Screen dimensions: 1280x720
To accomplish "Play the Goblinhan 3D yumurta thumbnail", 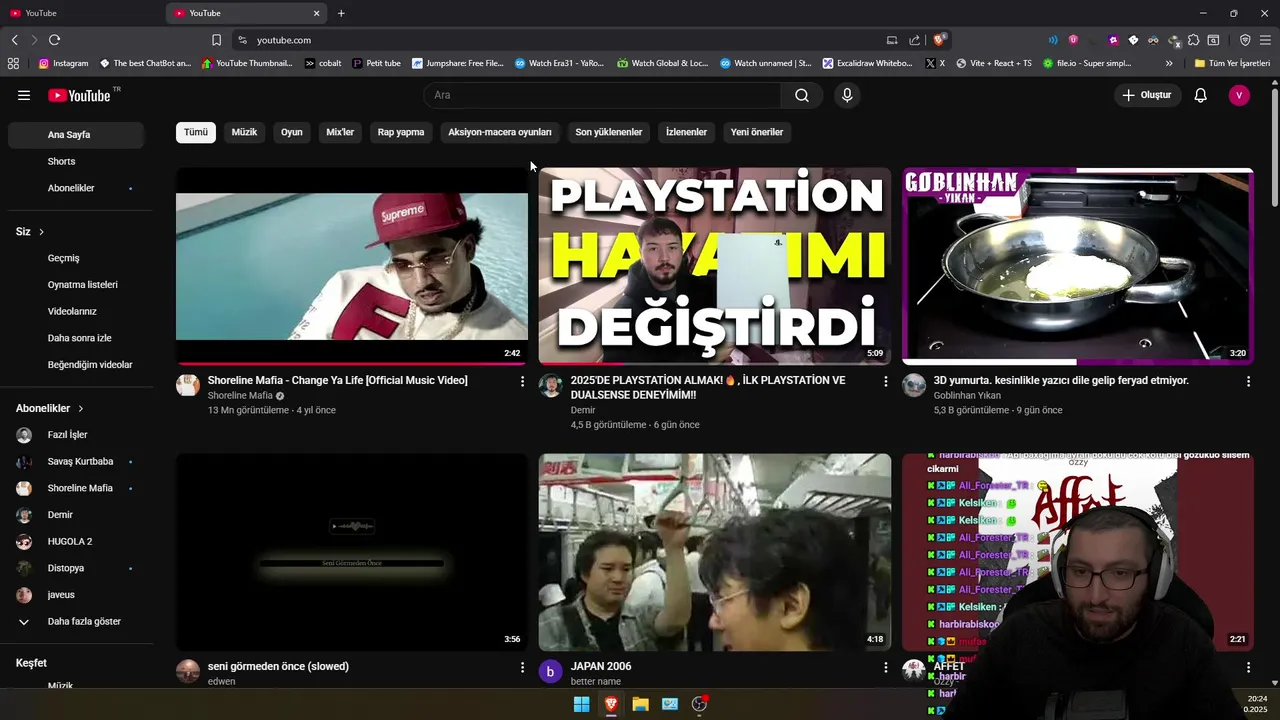I will (x=1077, y=265).
